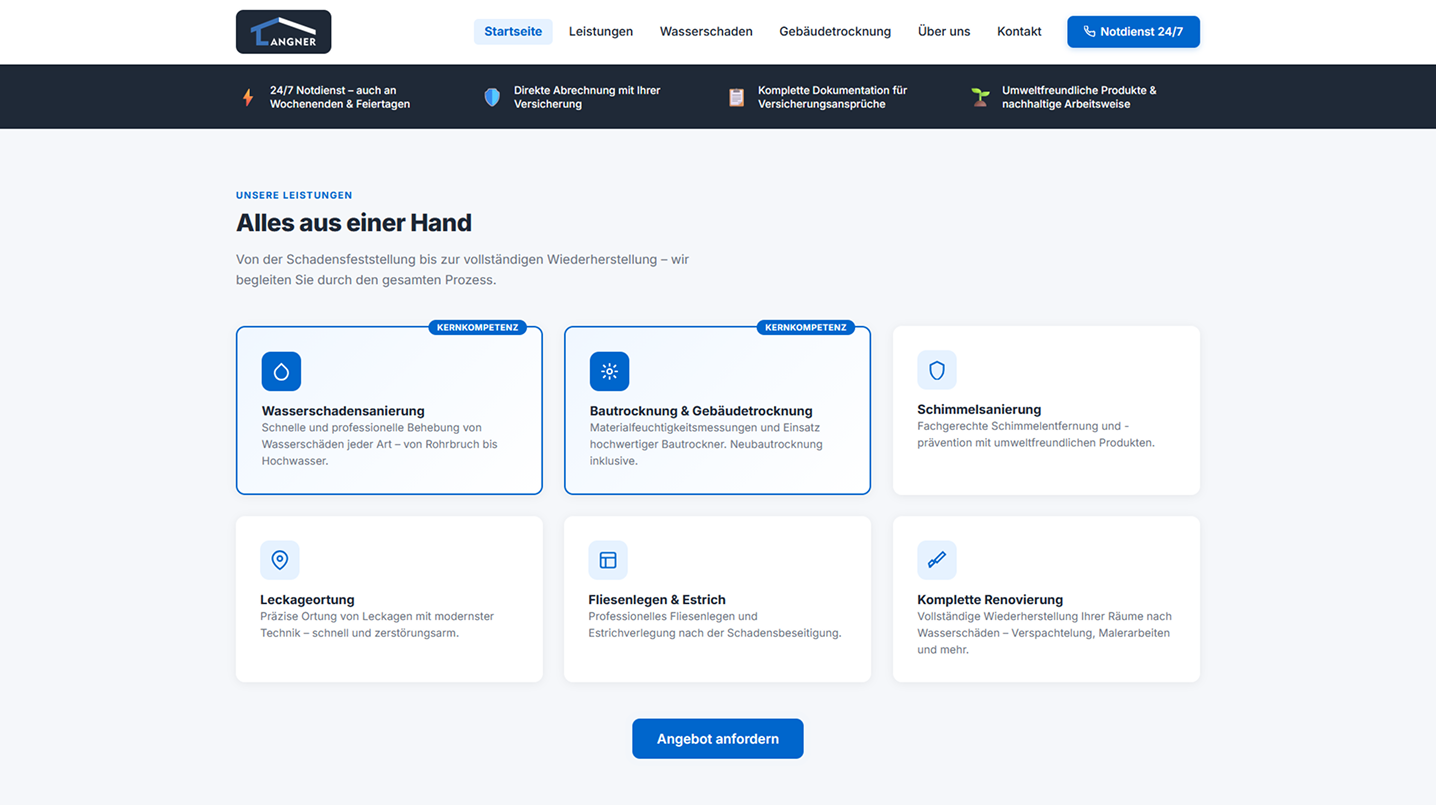Click the Angebot anfordern button
The height and width of the screenshot is (805, 1436).
tap(717, 739)
